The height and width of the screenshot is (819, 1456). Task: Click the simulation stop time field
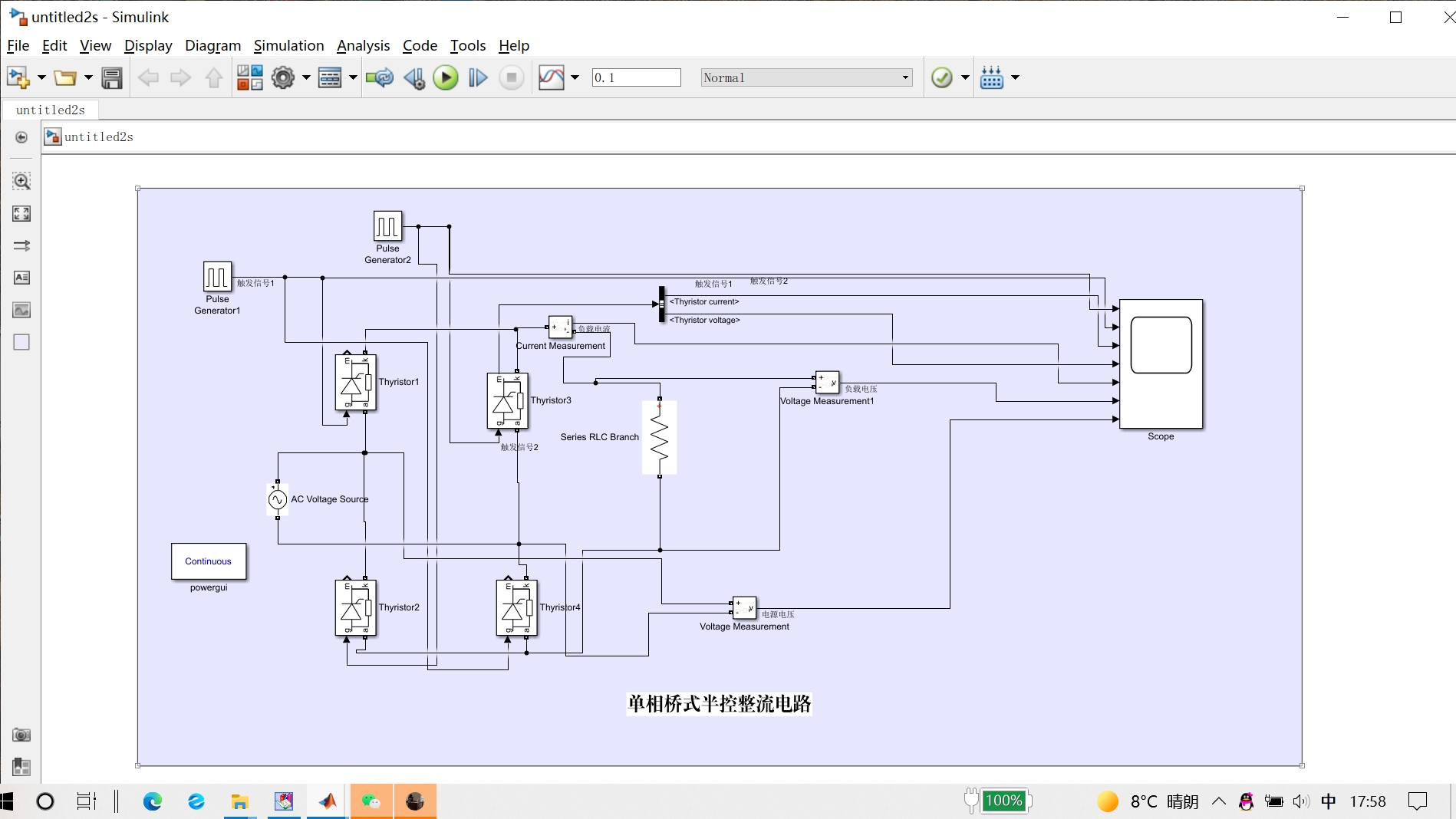636,77
